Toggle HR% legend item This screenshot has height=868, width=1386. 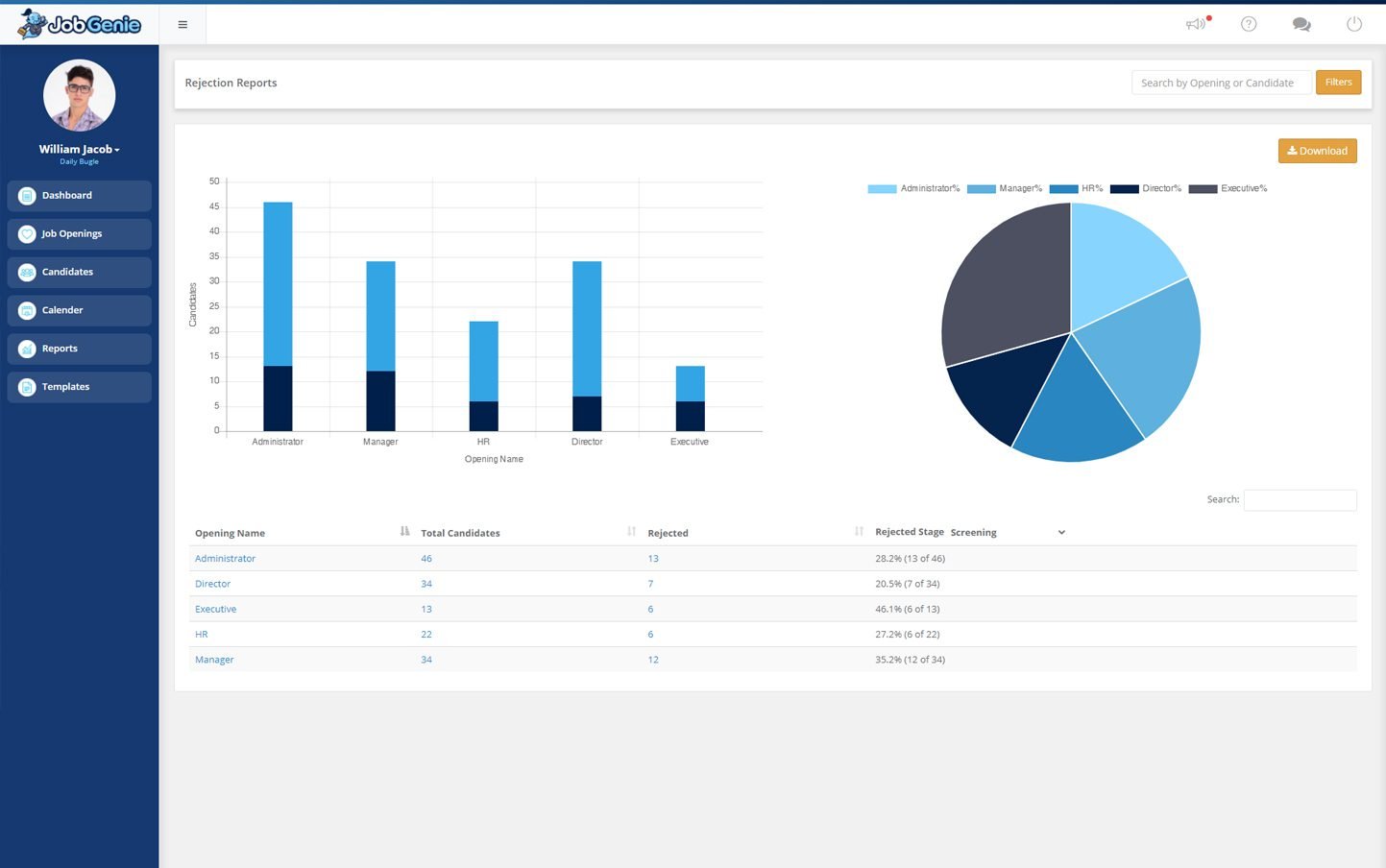[1077, 189]
